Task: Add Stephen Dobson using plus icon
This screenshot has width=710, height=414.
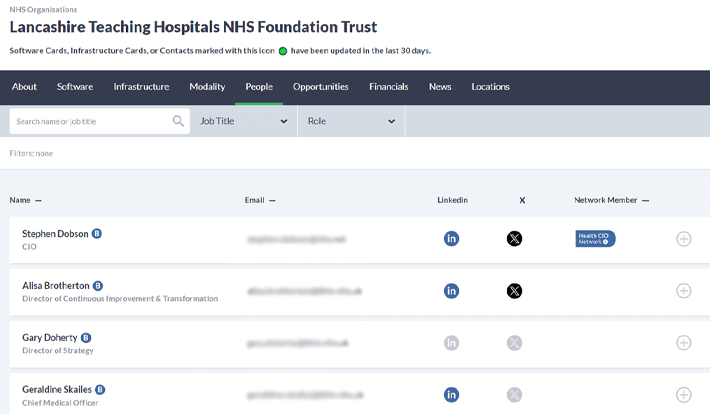Action: (684, 239)
